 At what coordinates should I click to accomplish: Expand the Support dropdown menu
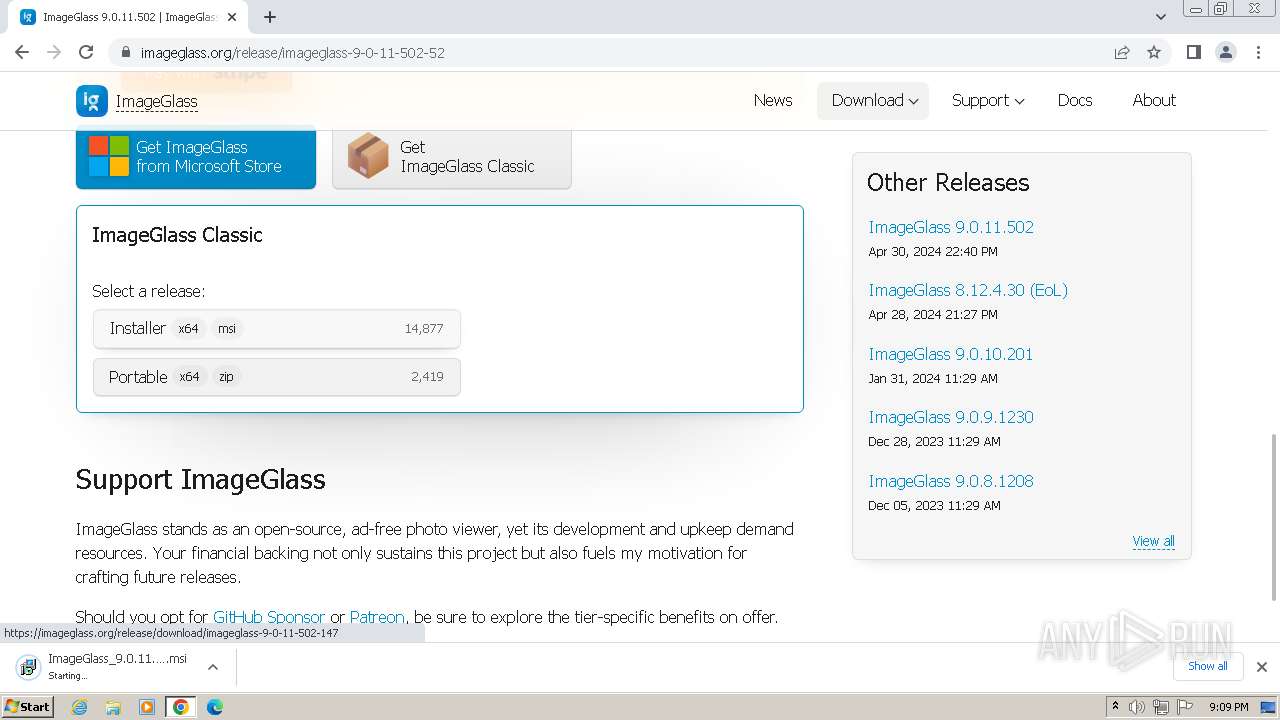coord(988,100)
